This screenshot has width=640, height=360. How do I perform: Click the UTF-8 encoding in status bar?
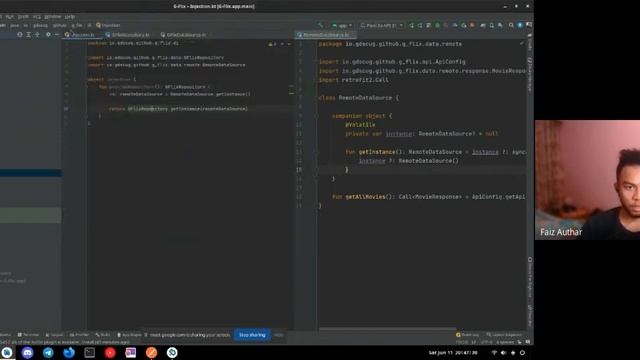click(x=487, y=342)
